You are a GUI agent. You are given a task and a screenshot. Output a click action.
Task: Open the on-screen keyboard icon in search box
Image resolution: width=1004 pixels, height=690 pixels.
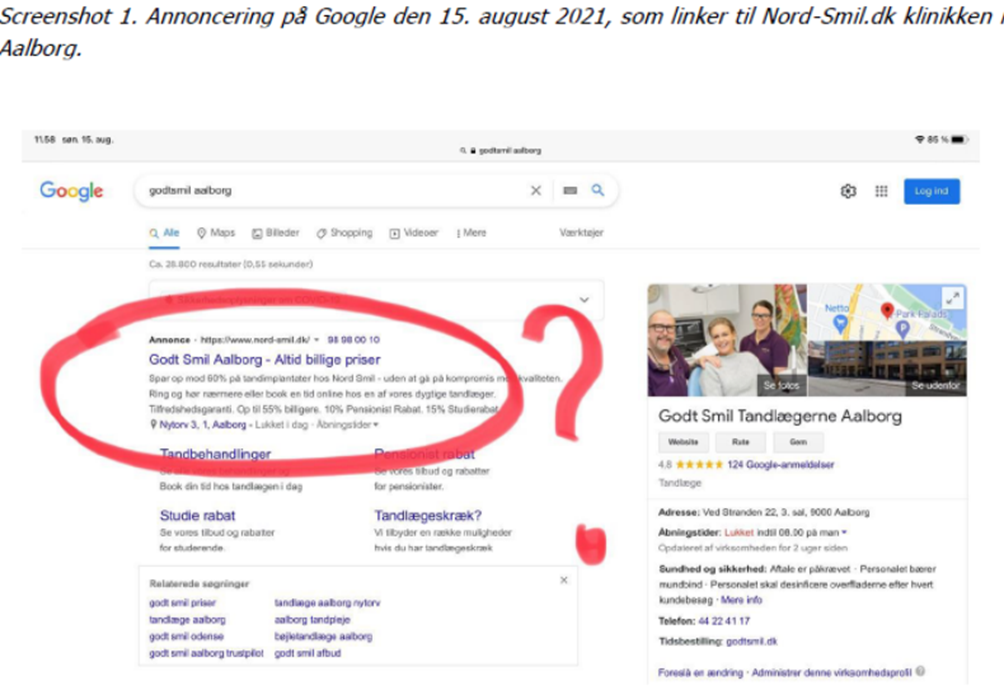pos(570,191)
